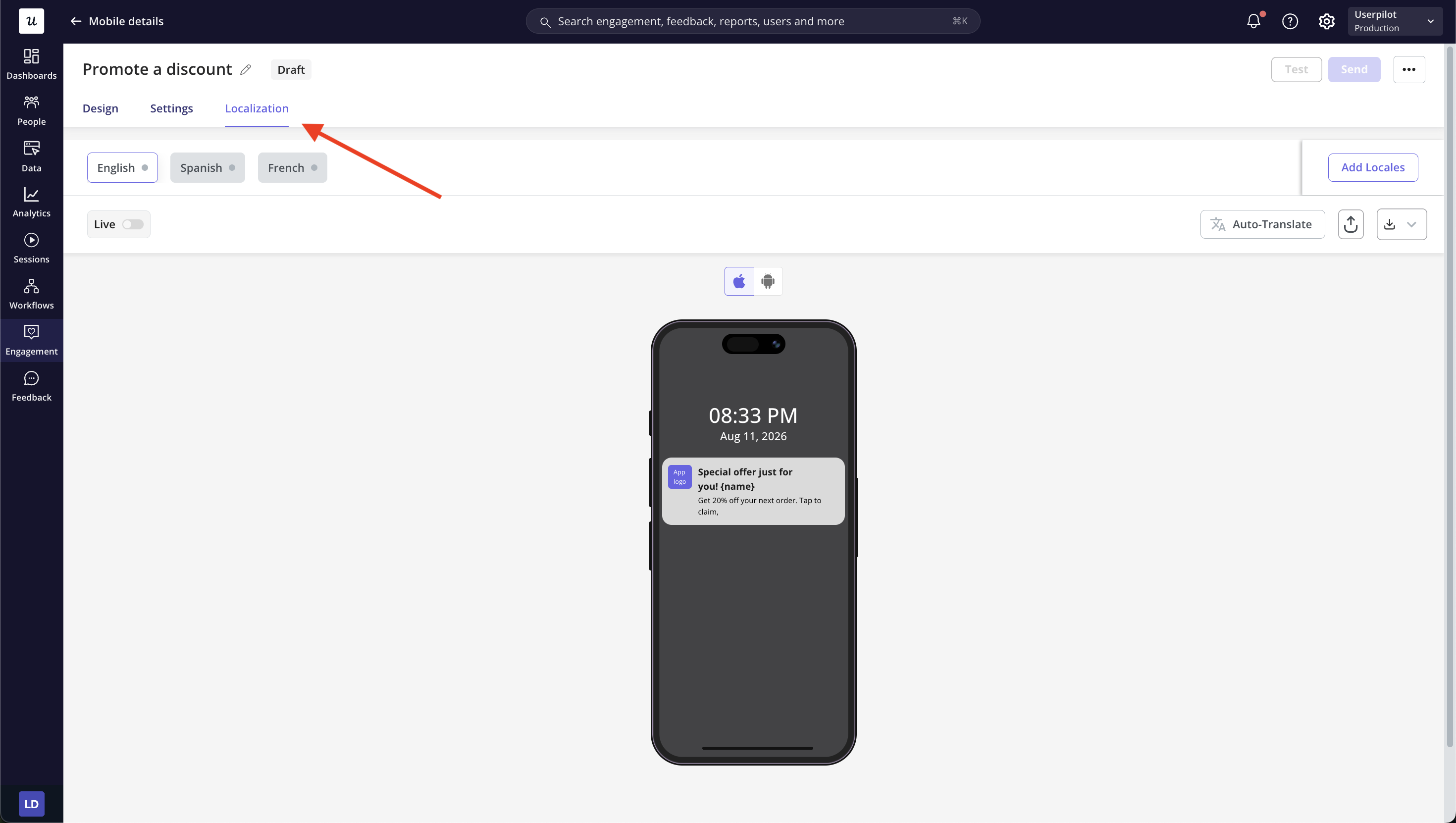Click the Send button
The height and width of the screenshot is (823, 1456).
click(x=1353, y=69)
